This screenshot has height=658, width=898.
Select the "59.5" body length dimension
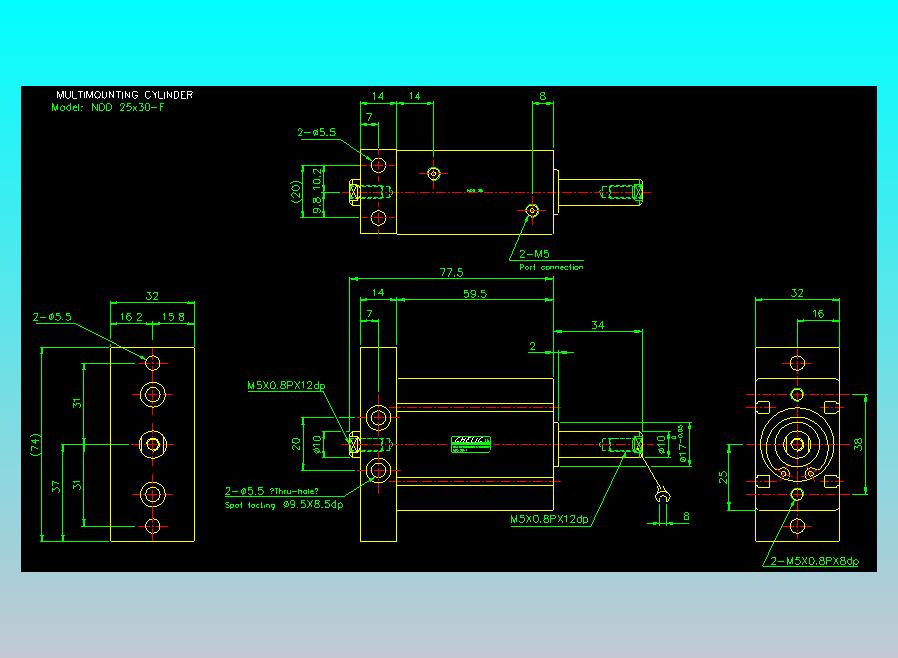coord(475,294)
